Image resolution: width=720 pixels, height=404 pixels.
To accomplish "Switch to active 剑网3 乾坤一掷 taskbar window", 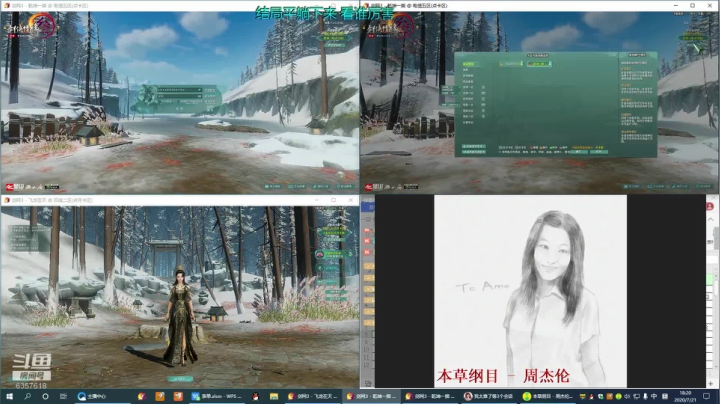I will point(372,396).
